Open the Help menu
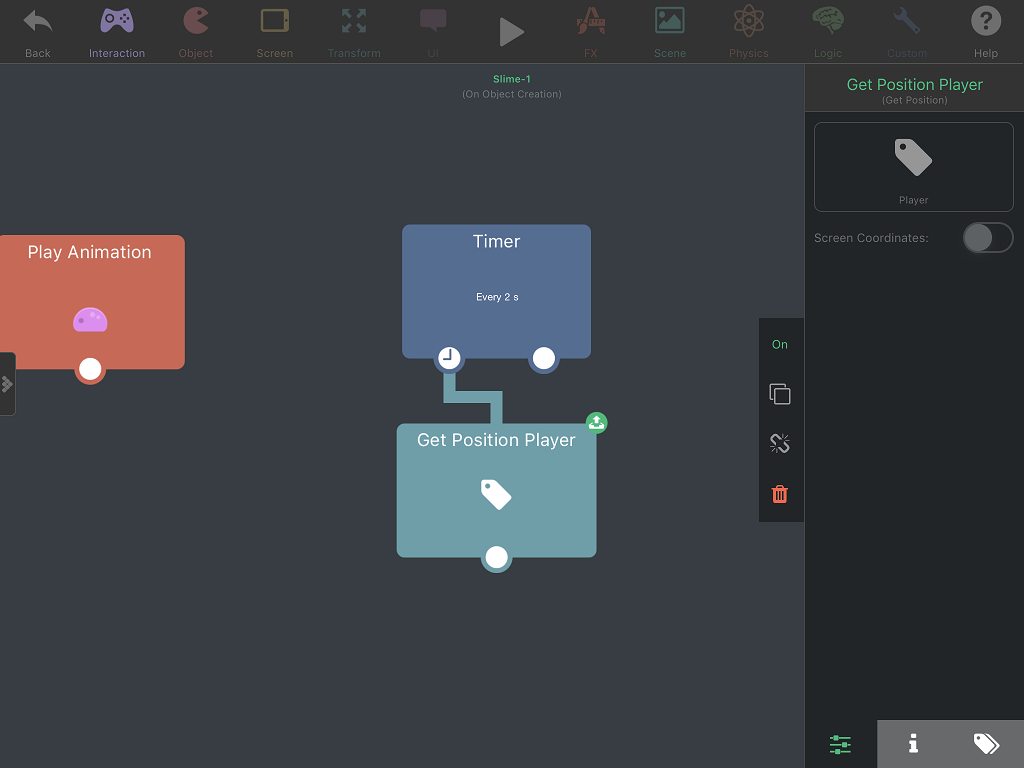 click(985, 32)
